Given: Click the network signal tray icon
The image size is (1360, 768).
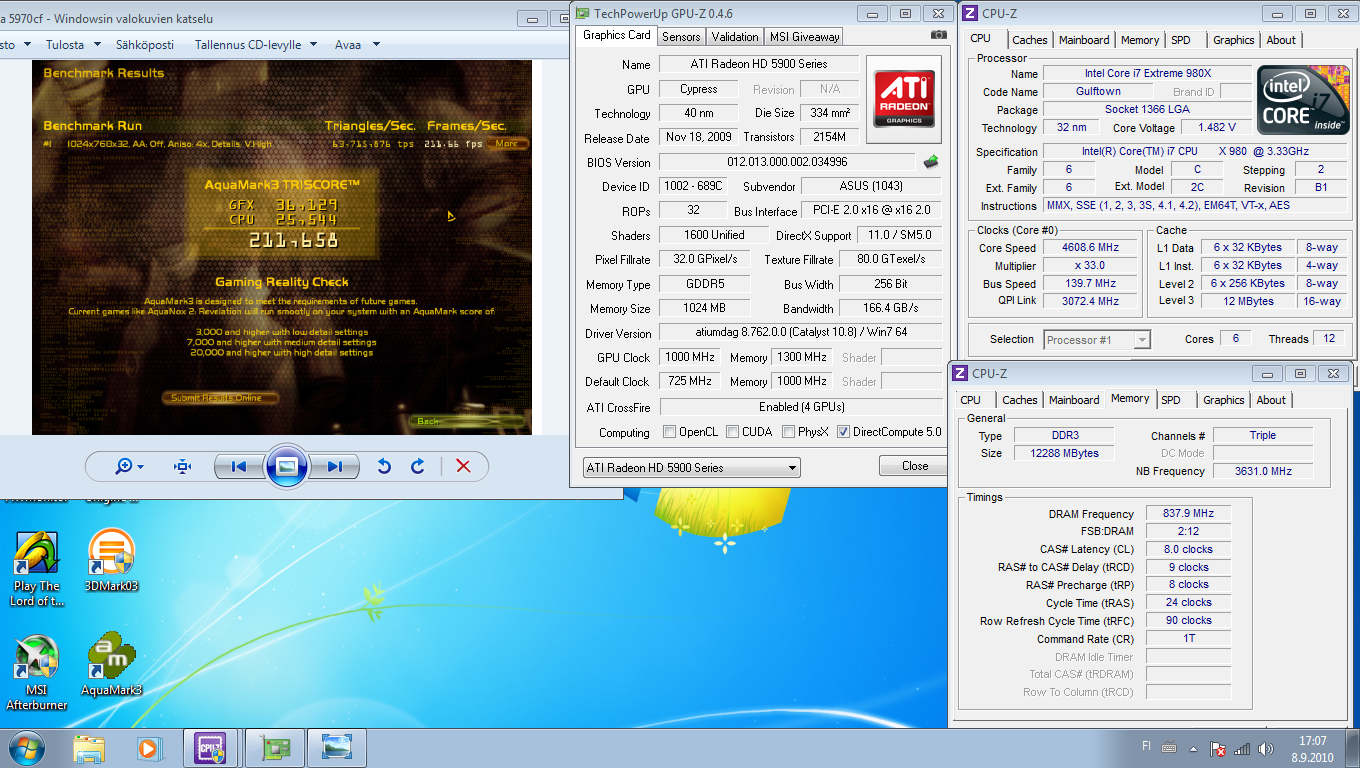Looking at the screenshot, I should click(x=1242, y=748).
